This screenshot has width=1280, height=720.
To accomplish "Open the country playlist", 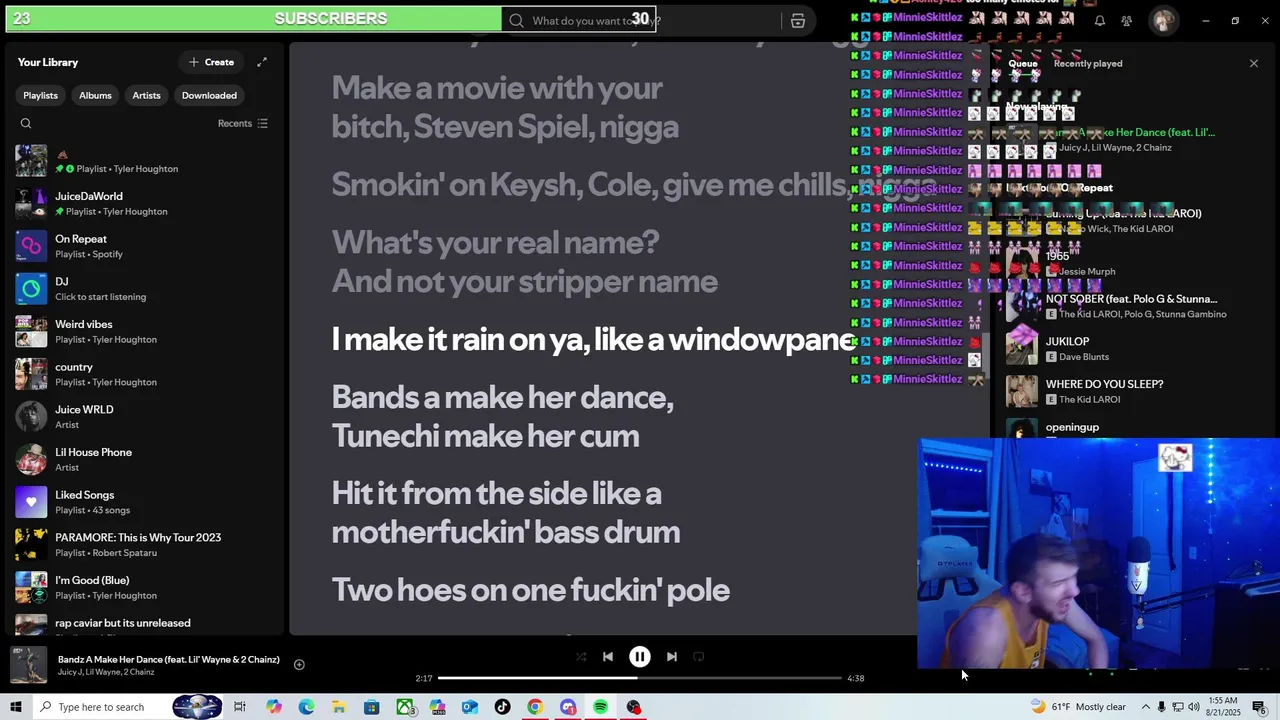I will 142,374.
